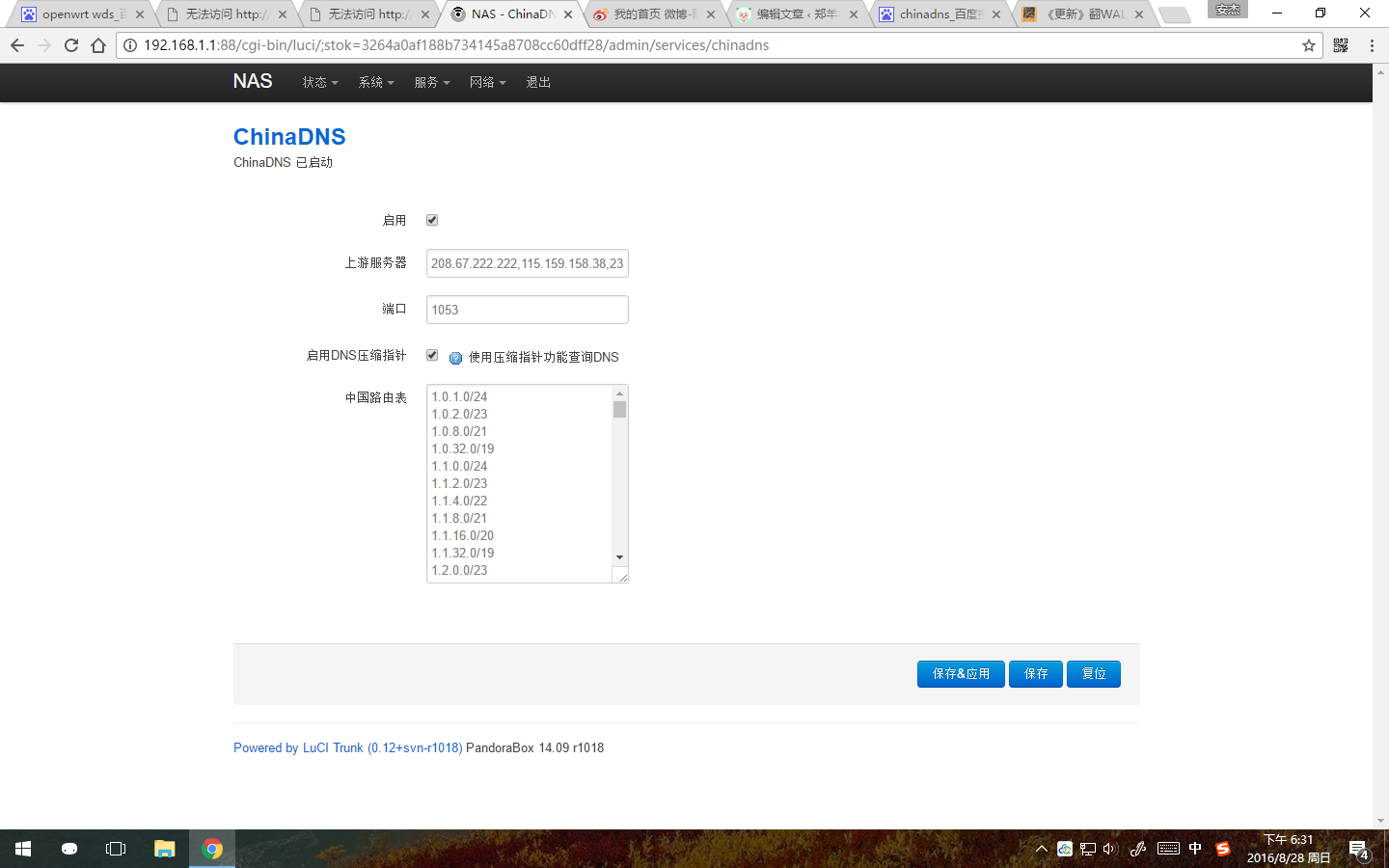
Task: Open the action center notifications icon
Action: pos(1359,850)
